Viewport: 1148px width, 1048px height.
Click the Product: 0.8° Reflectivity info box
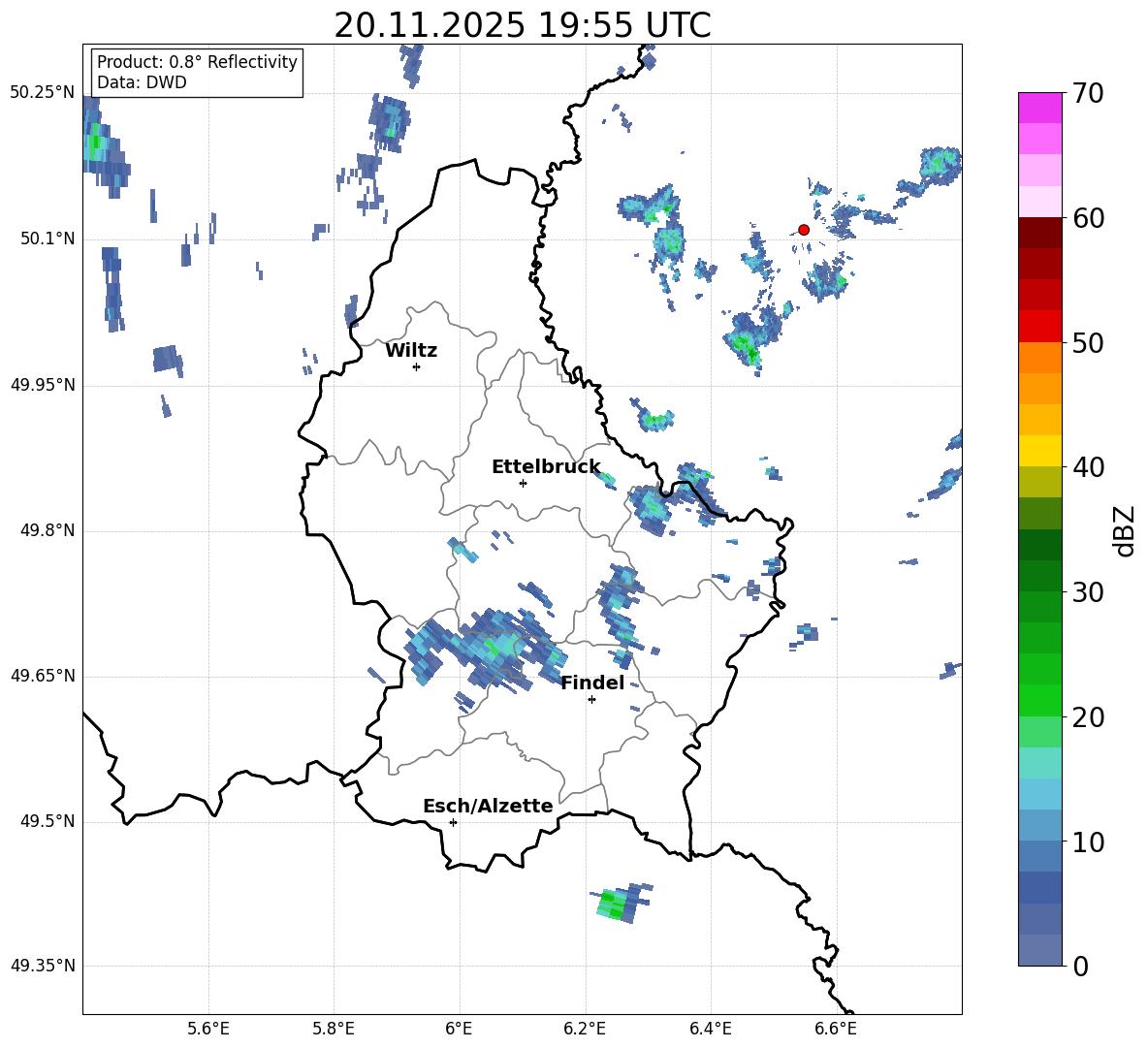[197, 73]
